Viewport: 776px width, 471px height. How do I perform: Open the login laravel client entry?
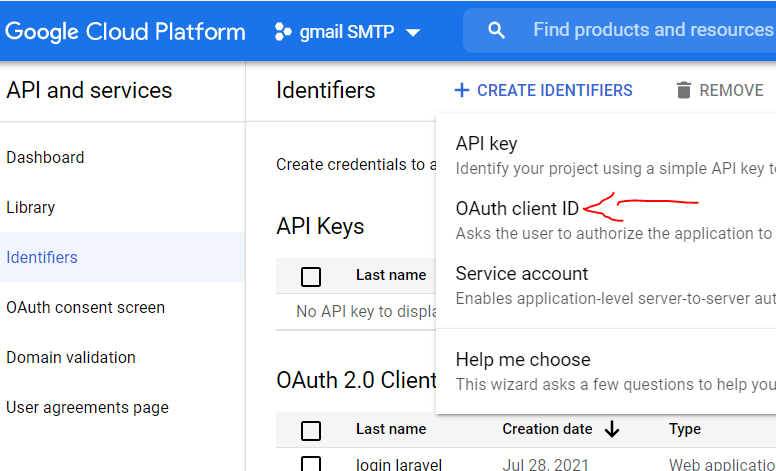coord(399,465)
